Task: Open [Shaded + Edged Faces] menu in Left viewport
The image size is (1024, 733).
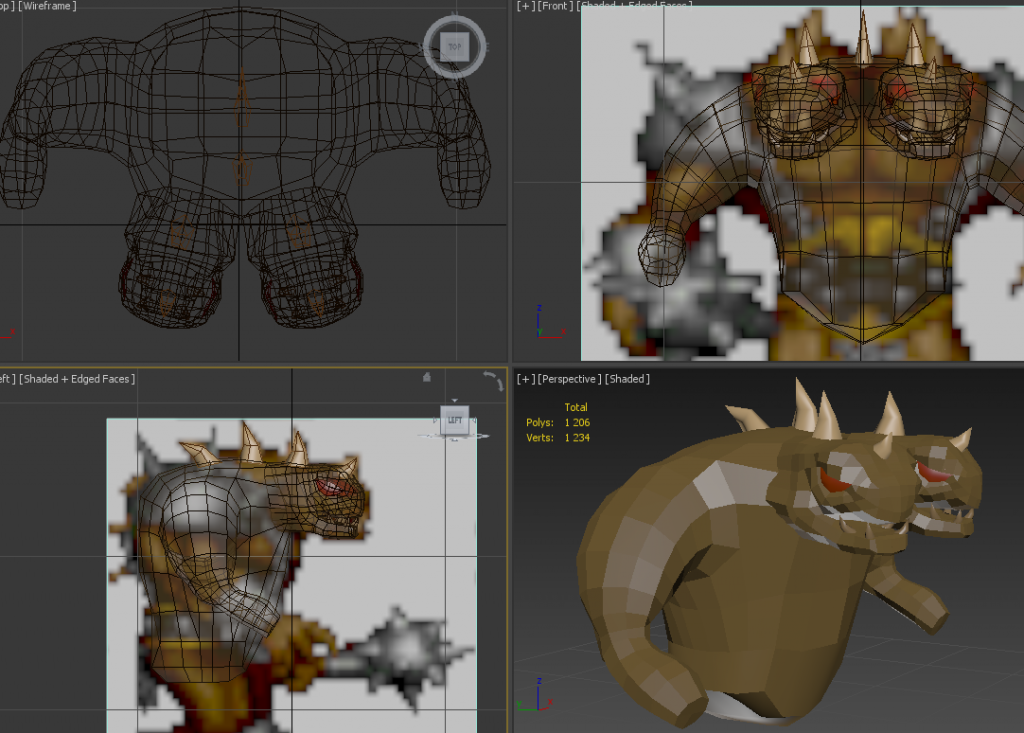Action: pyautogui.click(x=77, y=379)
